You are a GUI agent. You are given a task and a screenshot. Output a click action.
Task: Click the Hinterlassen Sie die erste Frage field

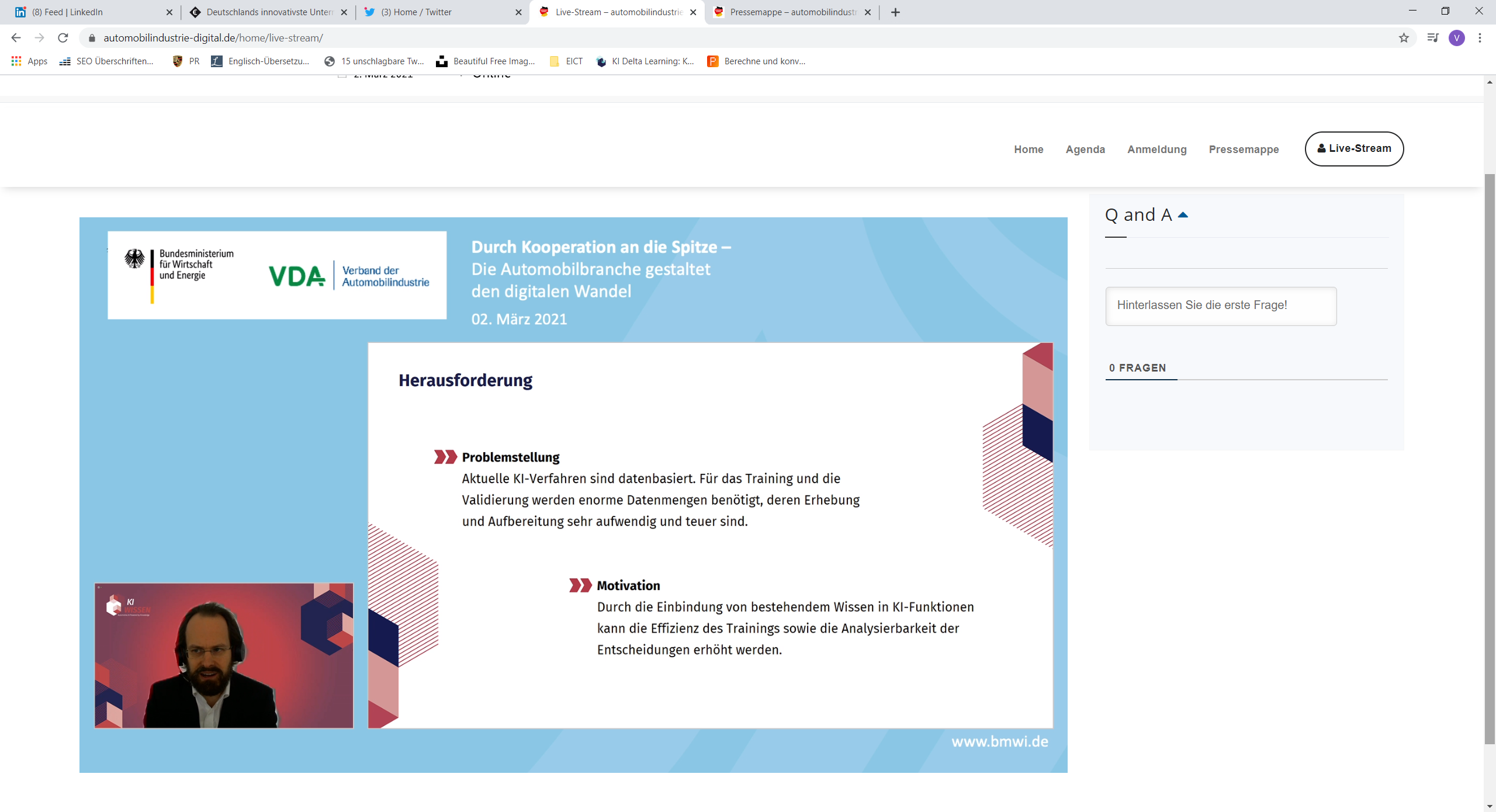pos(1221,306)
